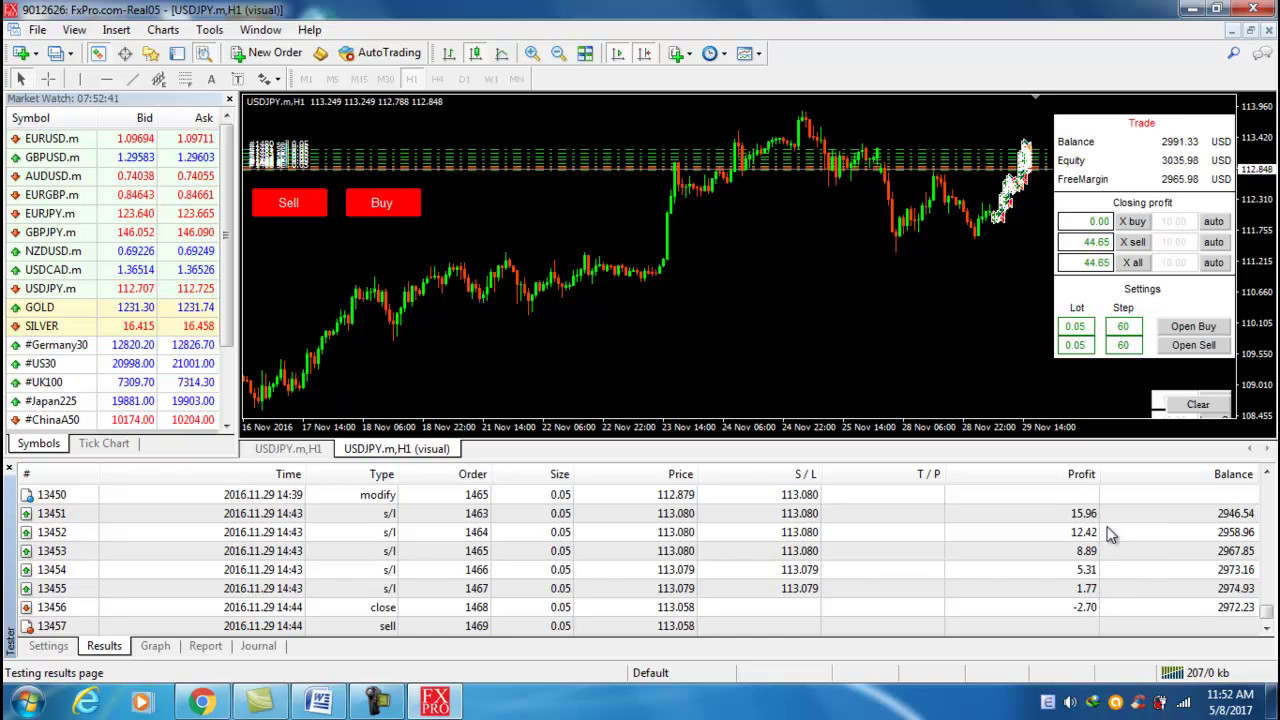Open the Charts menu

(163, 30)
